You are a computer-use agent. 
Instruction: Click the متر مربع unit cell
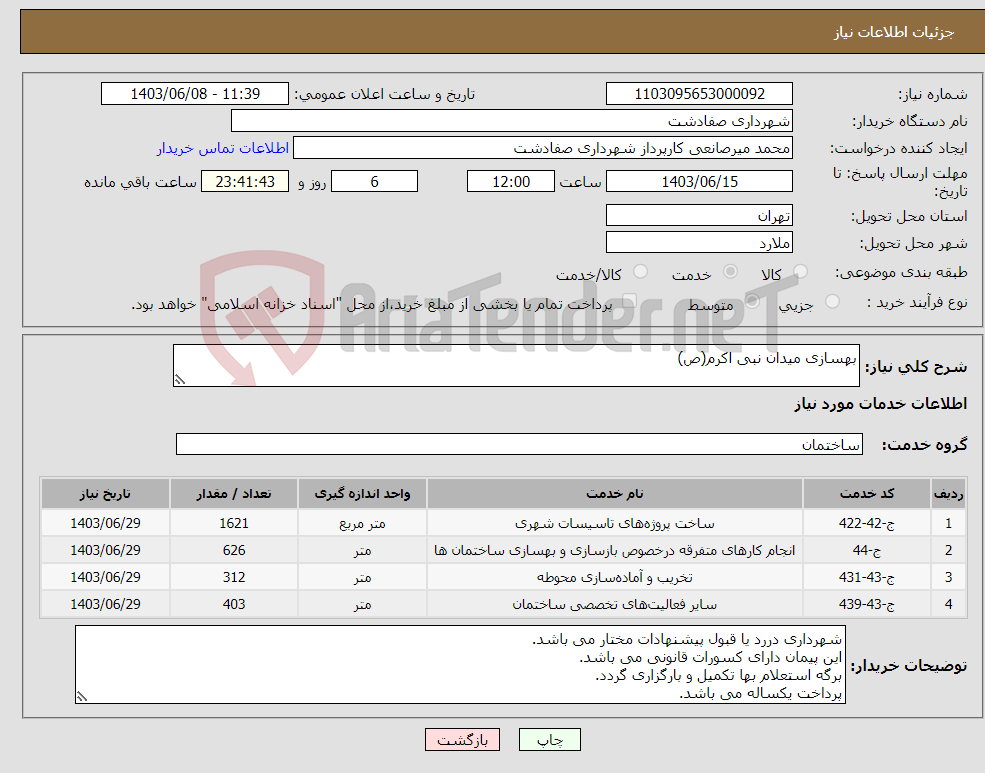tap(362, 523)
